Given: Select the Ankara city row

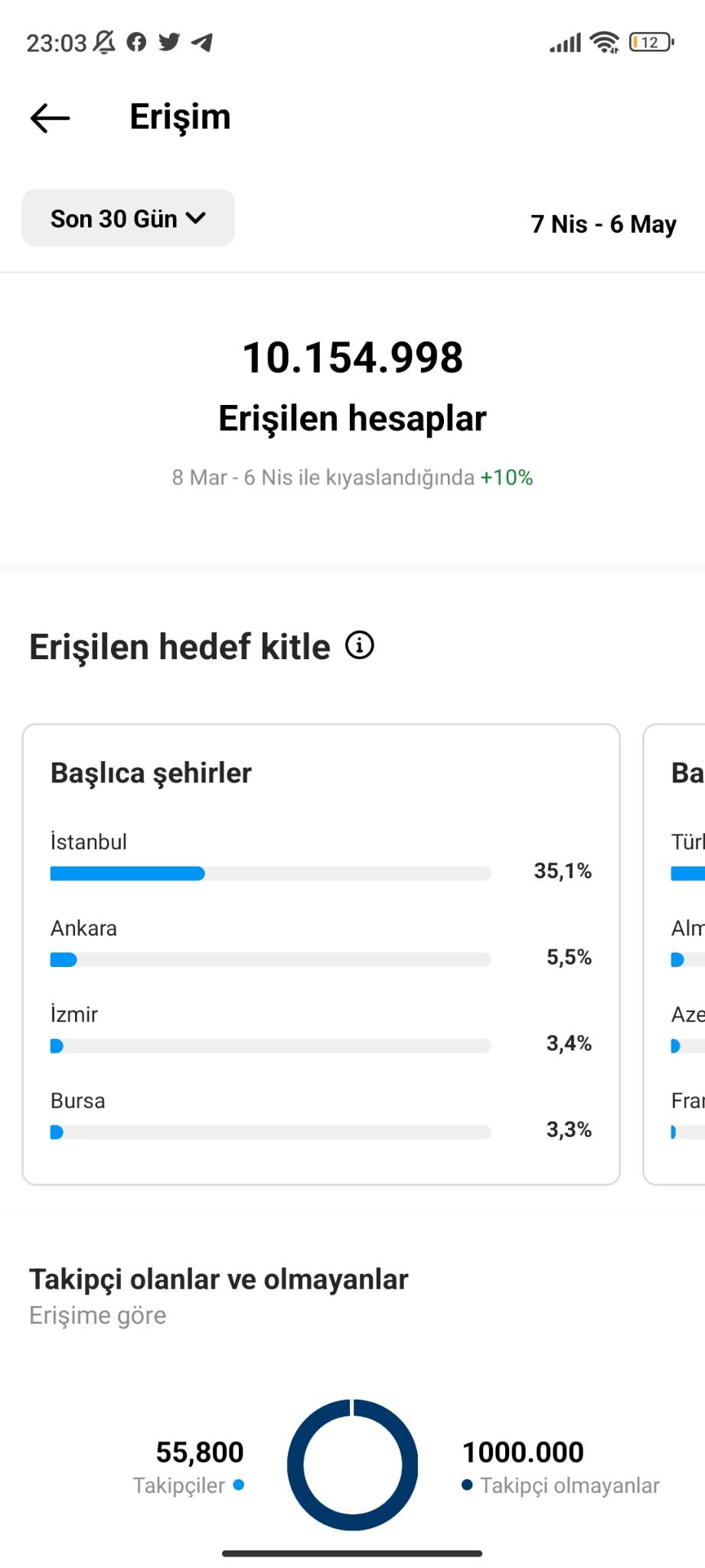Looking at the screenshot, I should pyautogui.click(x=321, y=943).
